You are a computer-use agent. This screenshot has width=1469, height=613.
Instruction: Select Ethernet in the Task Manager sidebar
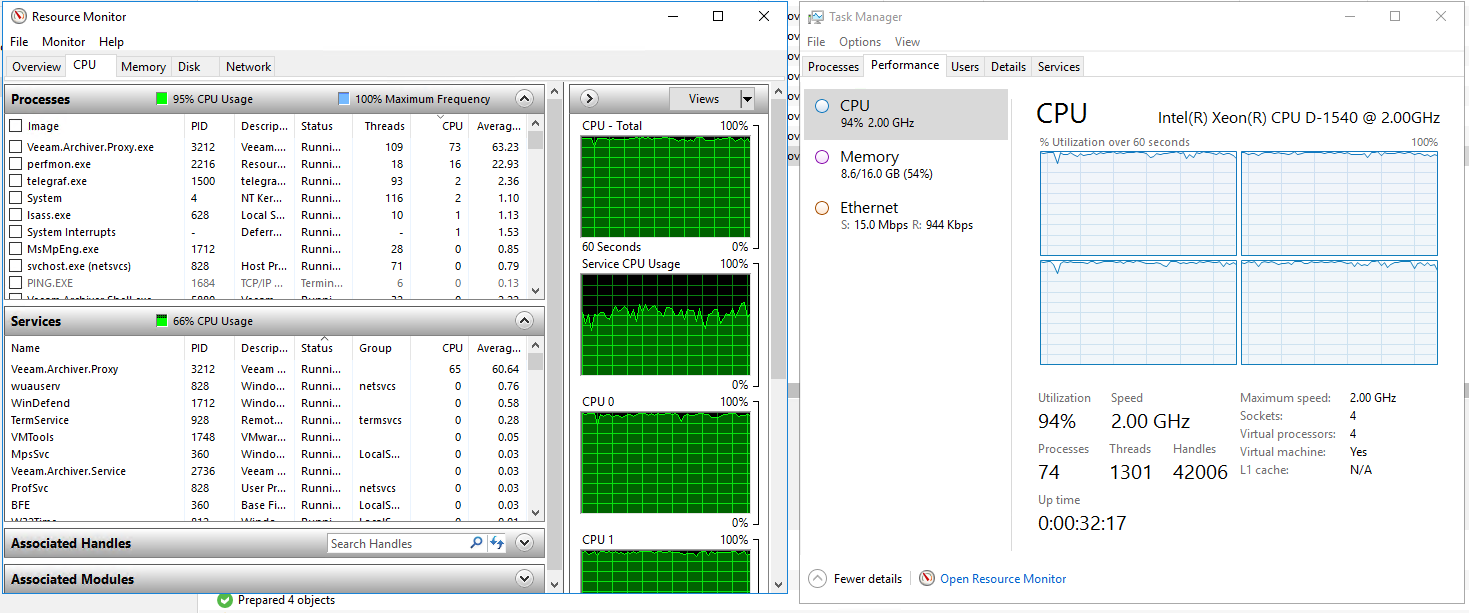906,216
